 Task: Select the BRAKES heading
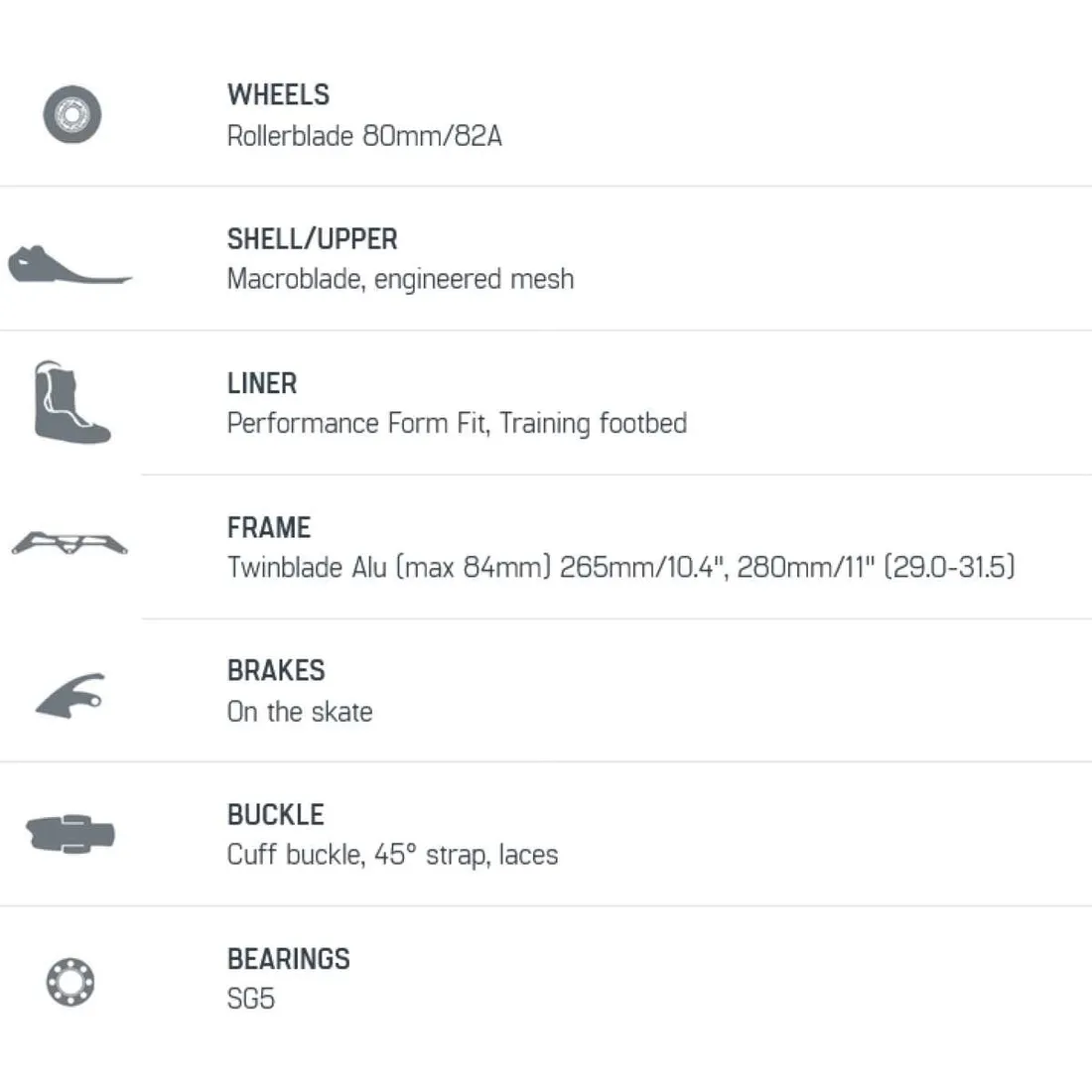click(276, 671)
